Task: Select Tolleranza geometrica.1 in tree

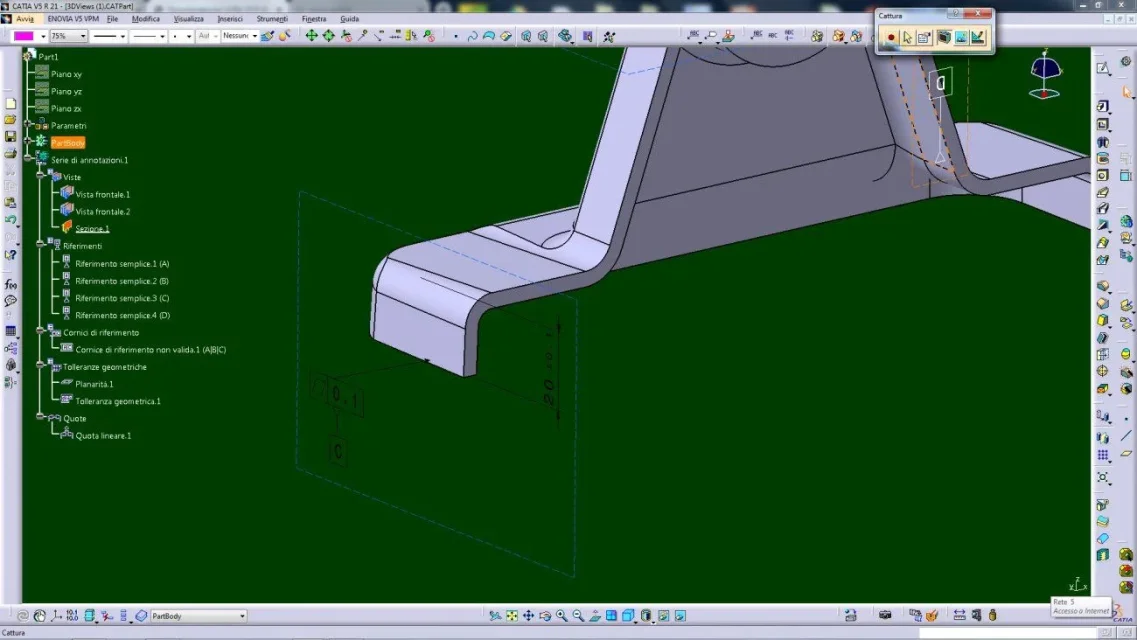Action: point(117,401)
